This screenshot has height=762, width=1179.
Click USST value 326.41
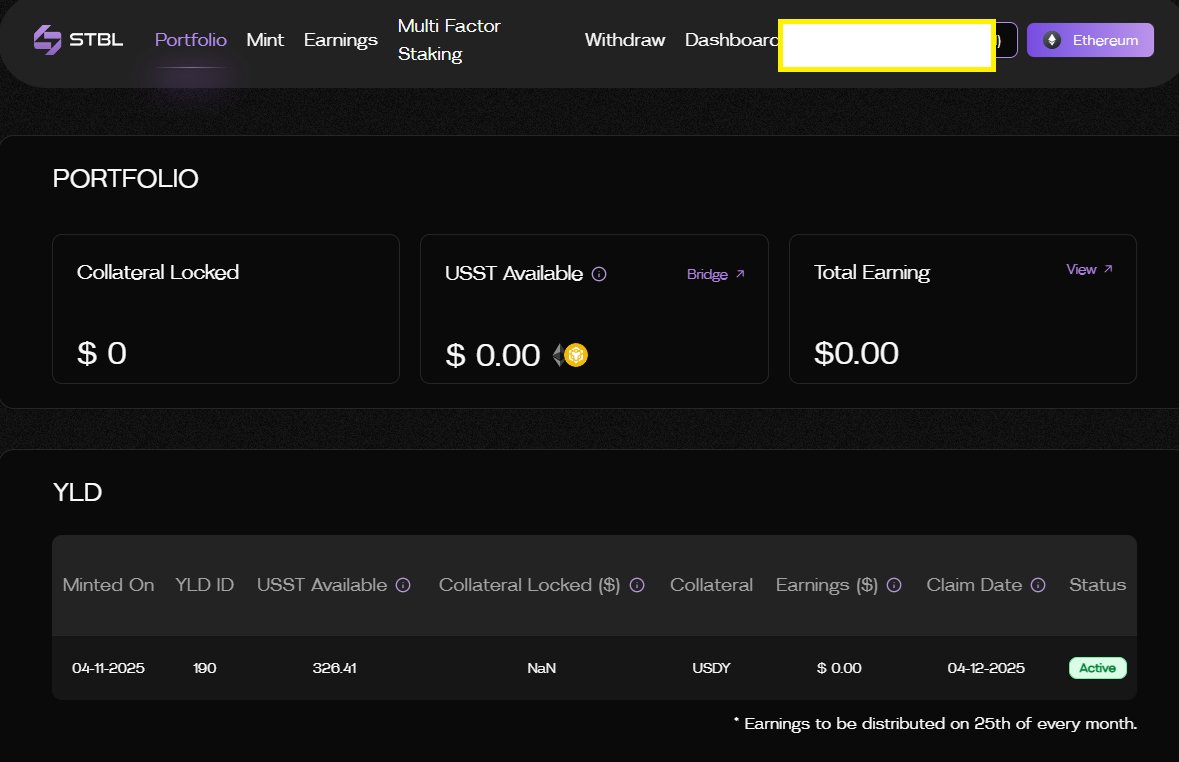(x=335, y=668)
